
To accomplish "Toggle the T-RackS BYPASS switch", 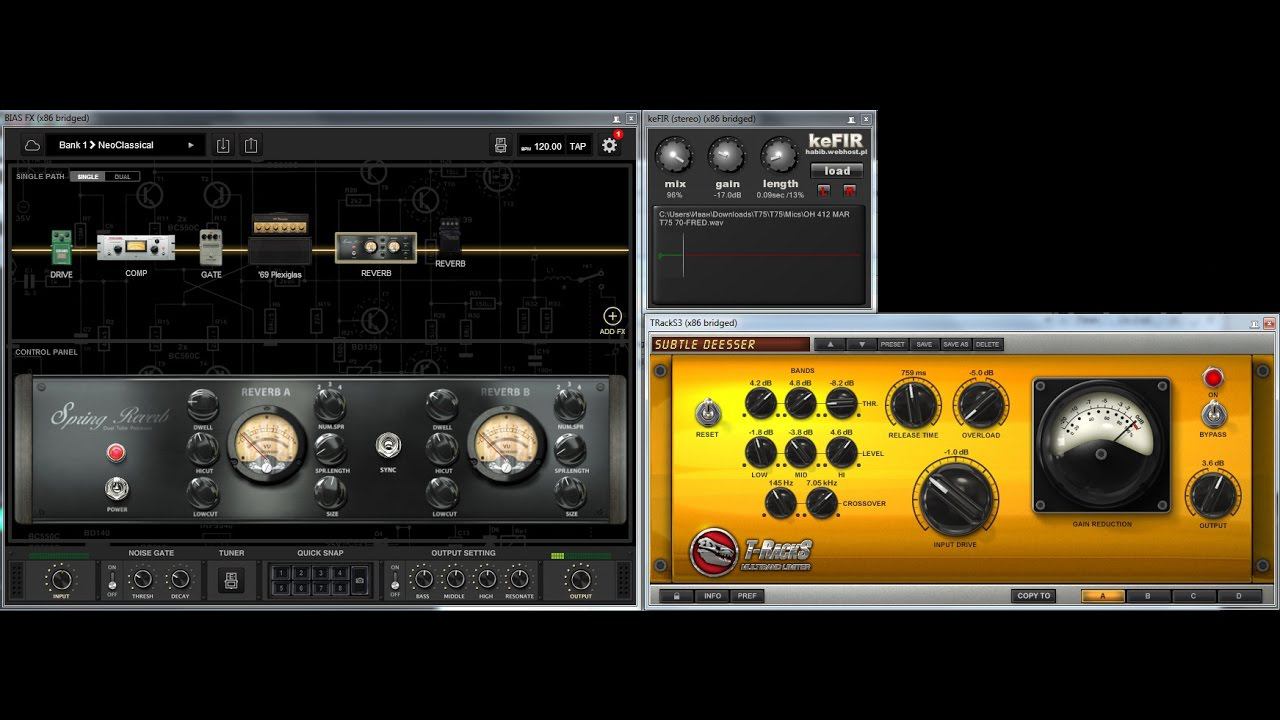I will (x=1213, y=415).
